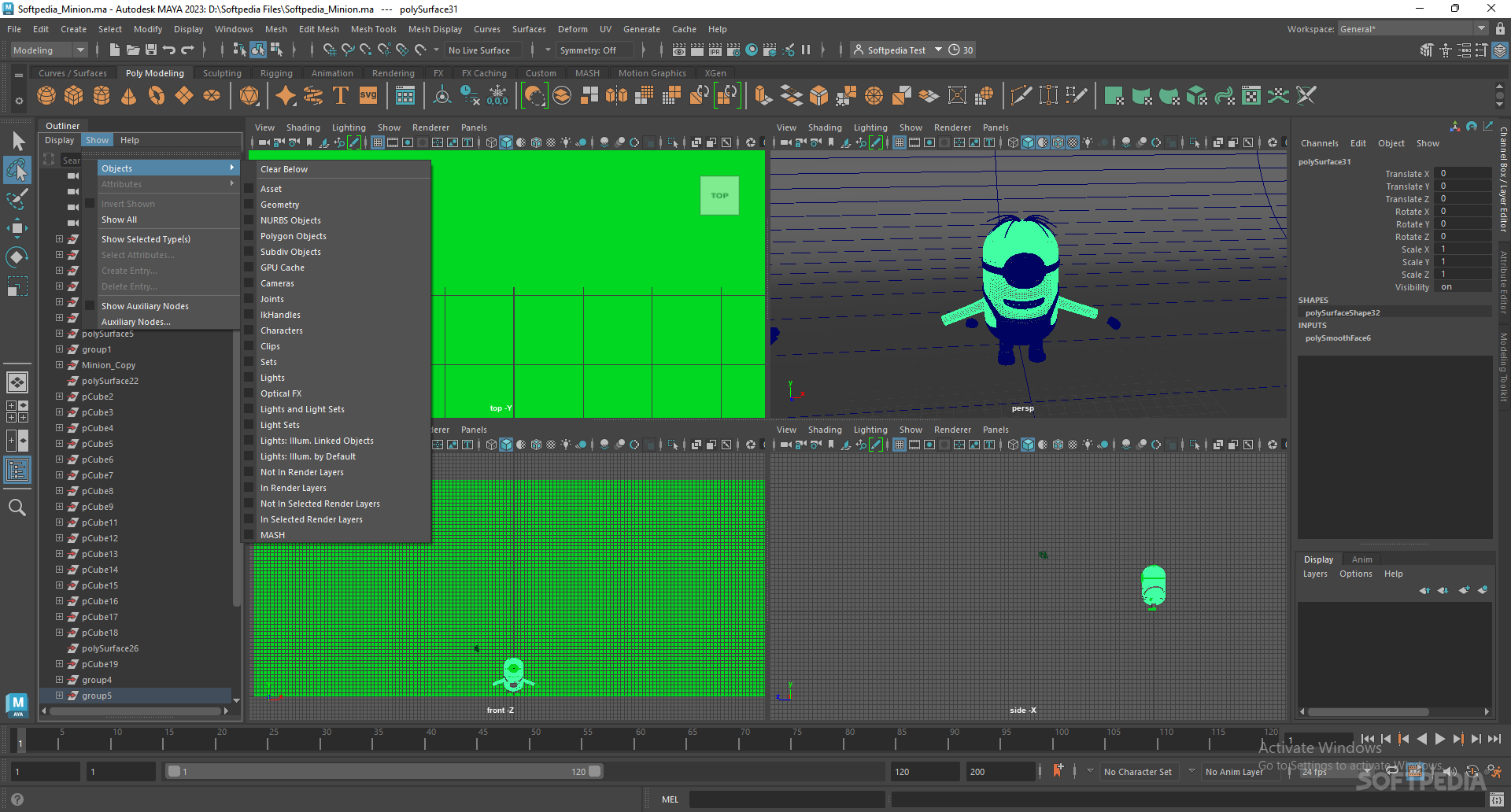Click frame 50 on the time slider

[535, 740]
